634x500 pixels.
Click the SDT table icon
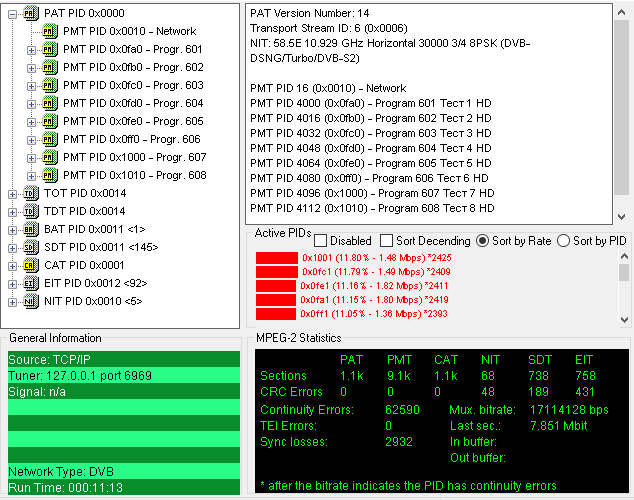point(31,247)
